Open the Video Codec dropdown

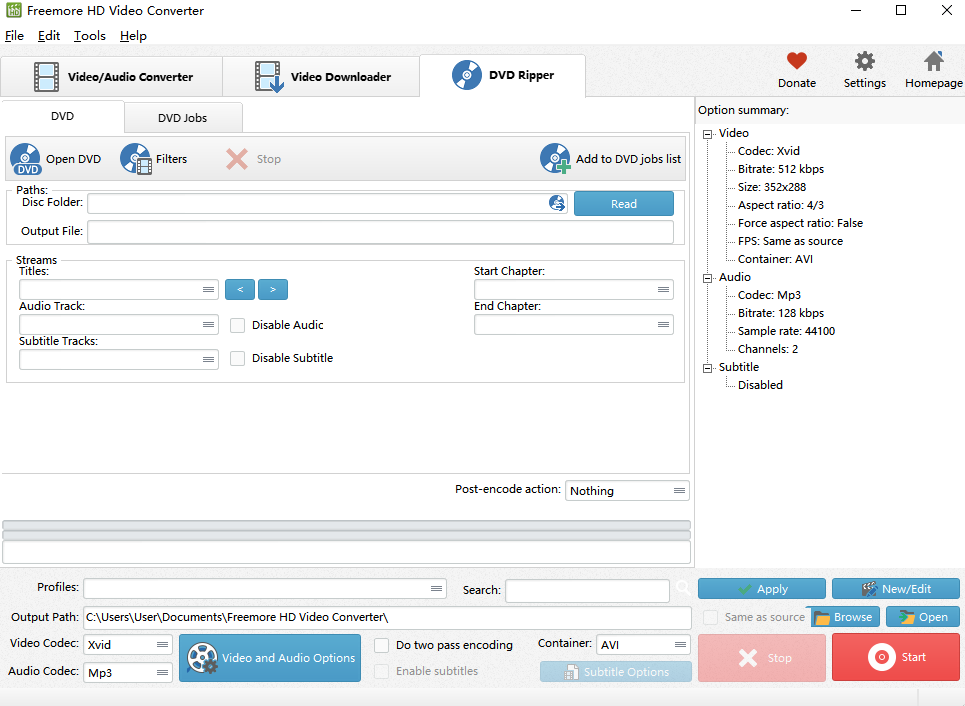(128, 644)
